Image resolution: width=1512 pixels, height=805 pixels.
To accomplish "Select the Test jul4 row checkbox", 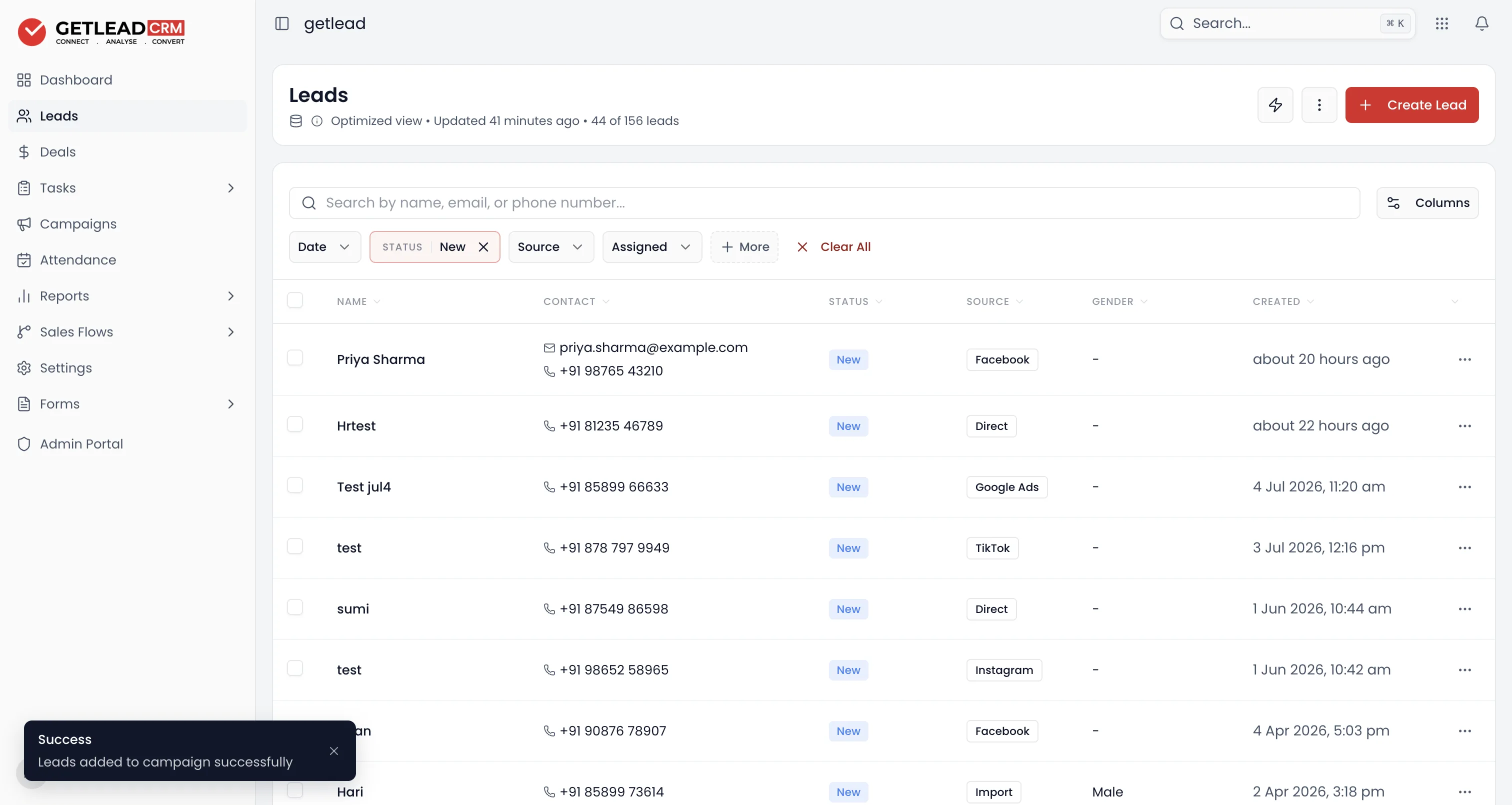I will point(295,485).
